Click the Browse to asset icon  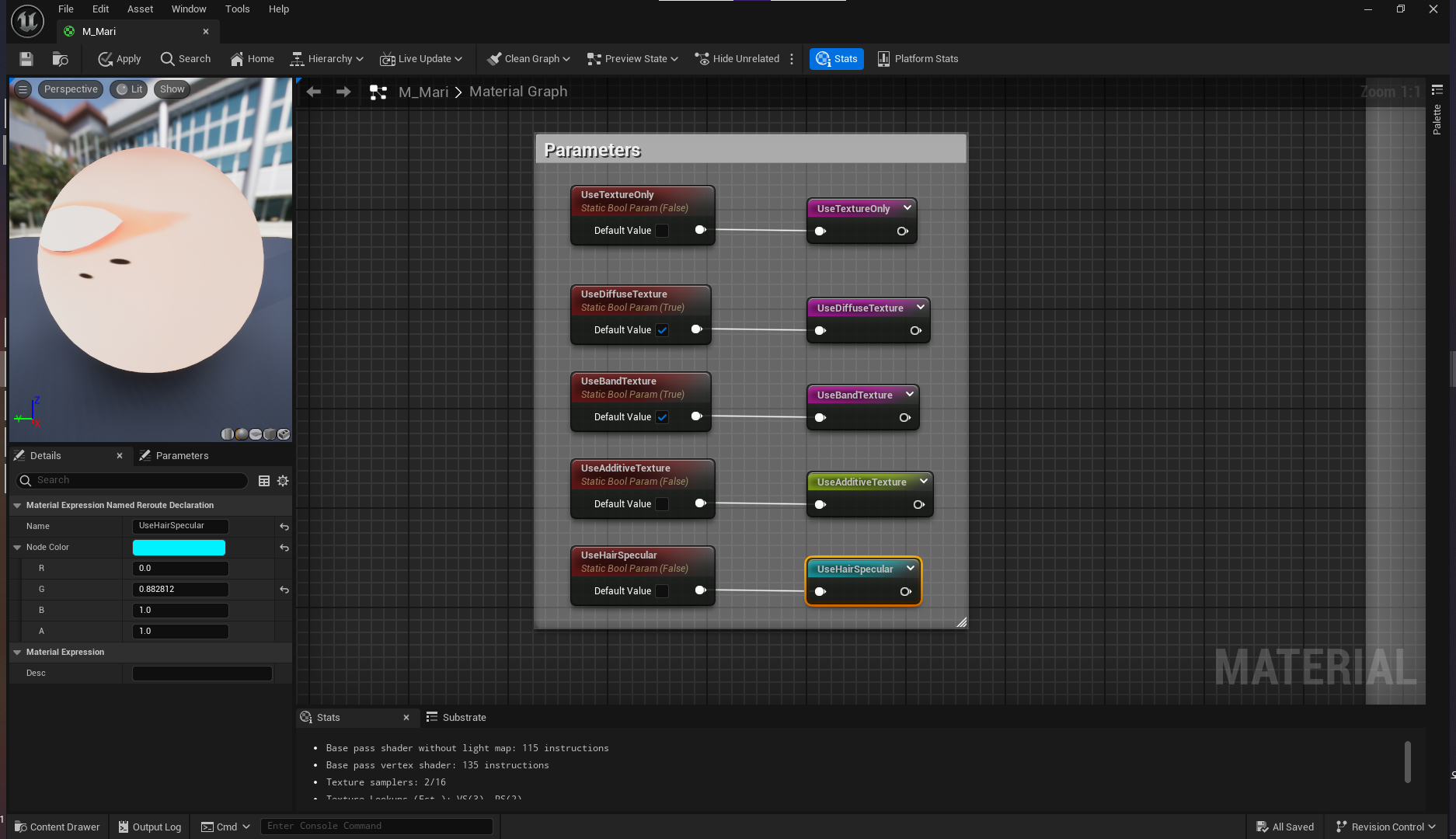(x=60, y=59)
